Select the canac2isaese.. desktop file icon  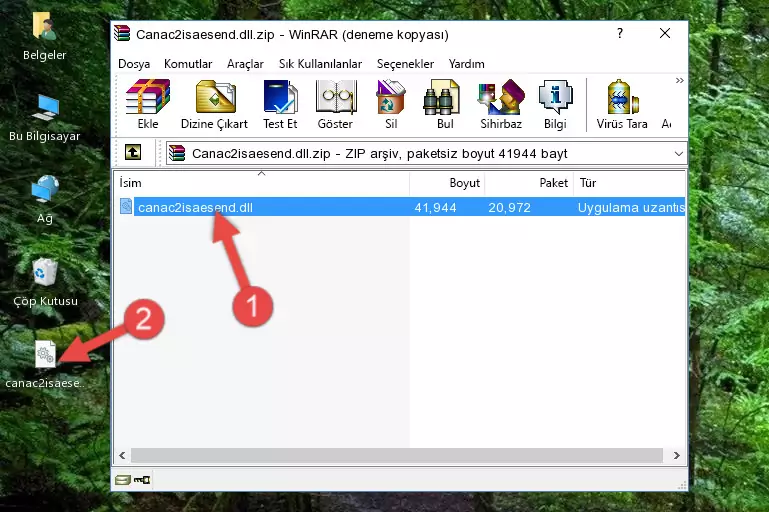[x=45, y=365]
